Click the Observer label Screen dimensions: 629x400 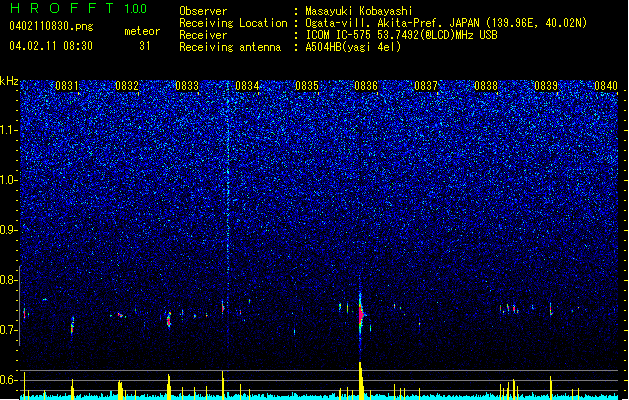point(203,11)
